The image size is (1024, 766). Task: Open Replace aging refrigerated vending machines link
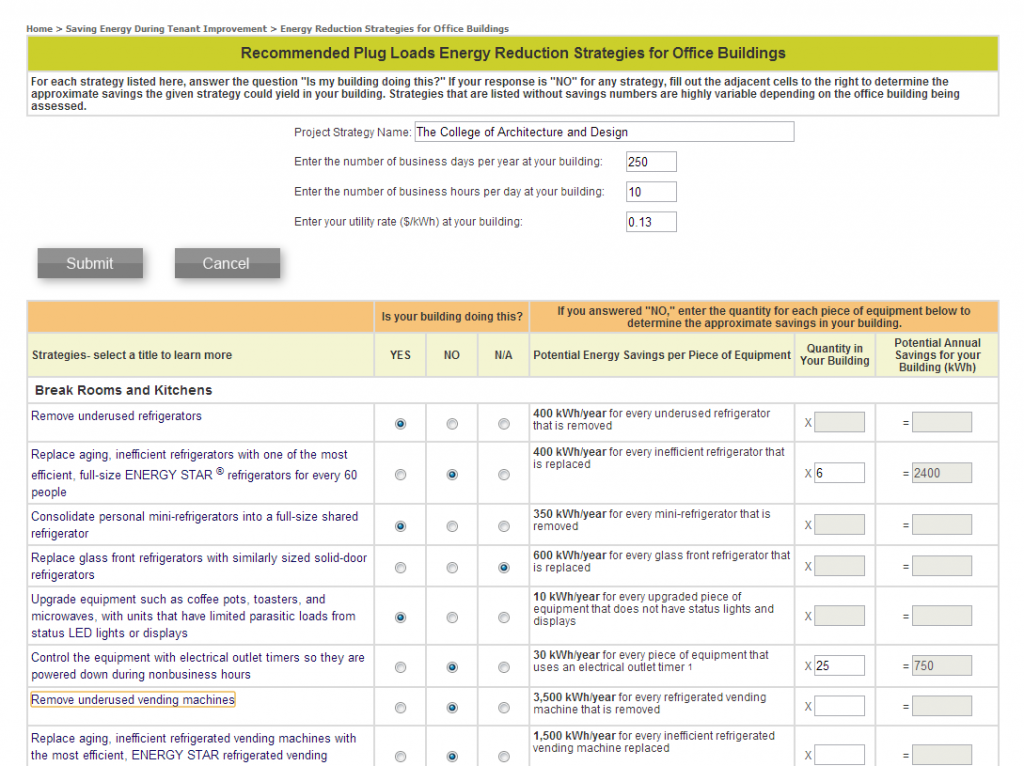tap(193, 747)
